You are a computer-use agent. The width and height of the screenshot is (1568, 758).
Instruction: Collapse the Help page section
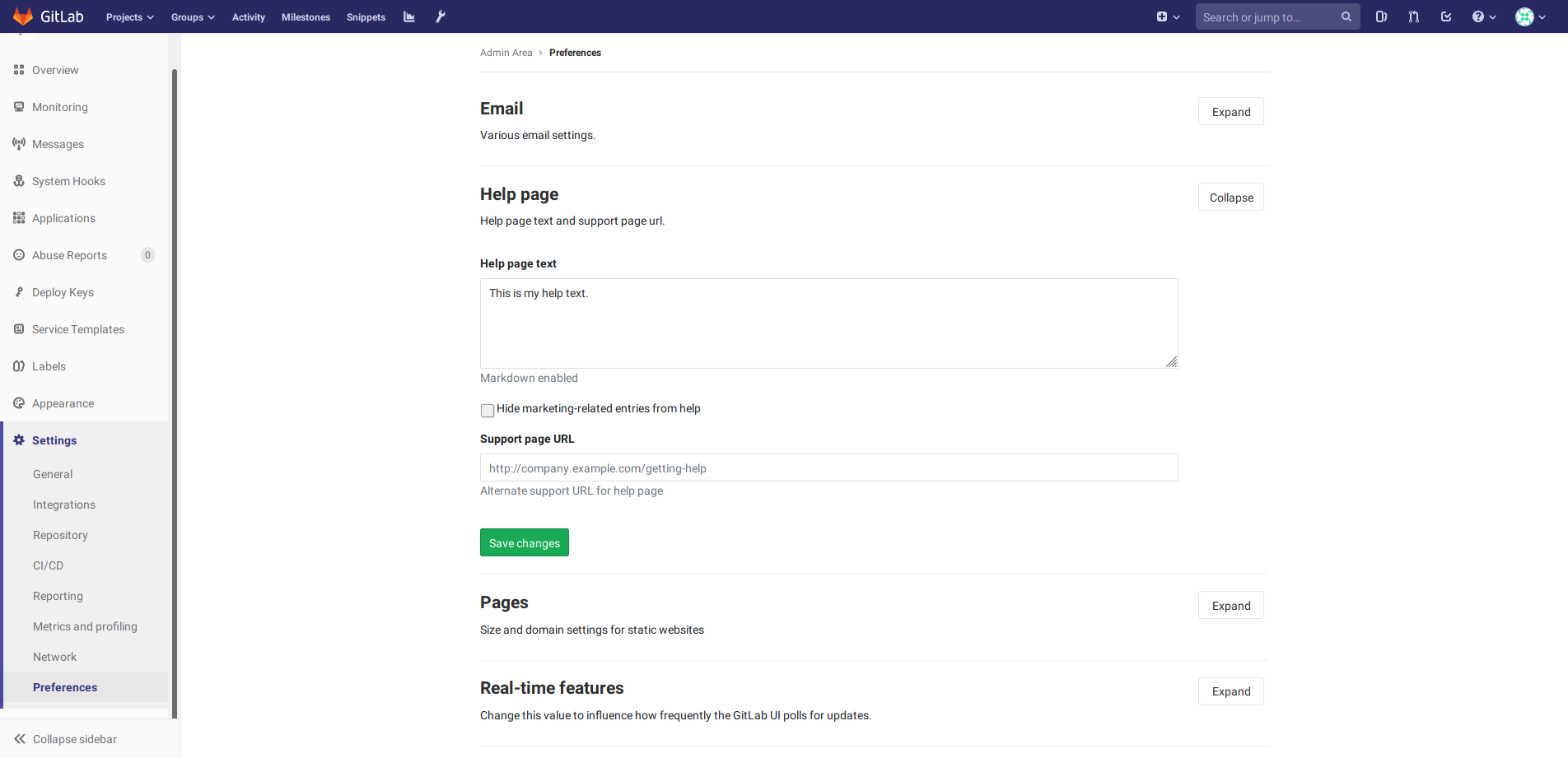pos(1230,198)
